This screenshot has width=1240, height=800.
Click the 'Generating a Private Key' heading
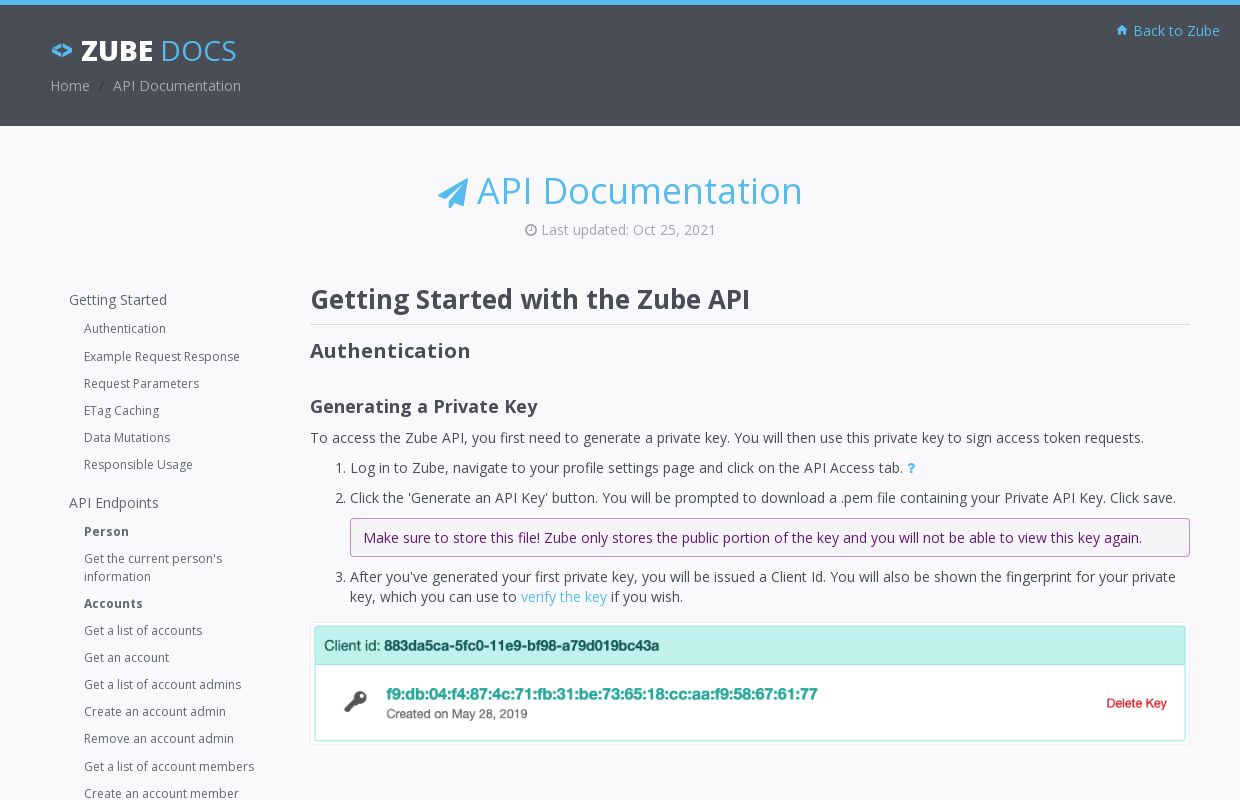(424, 406)
